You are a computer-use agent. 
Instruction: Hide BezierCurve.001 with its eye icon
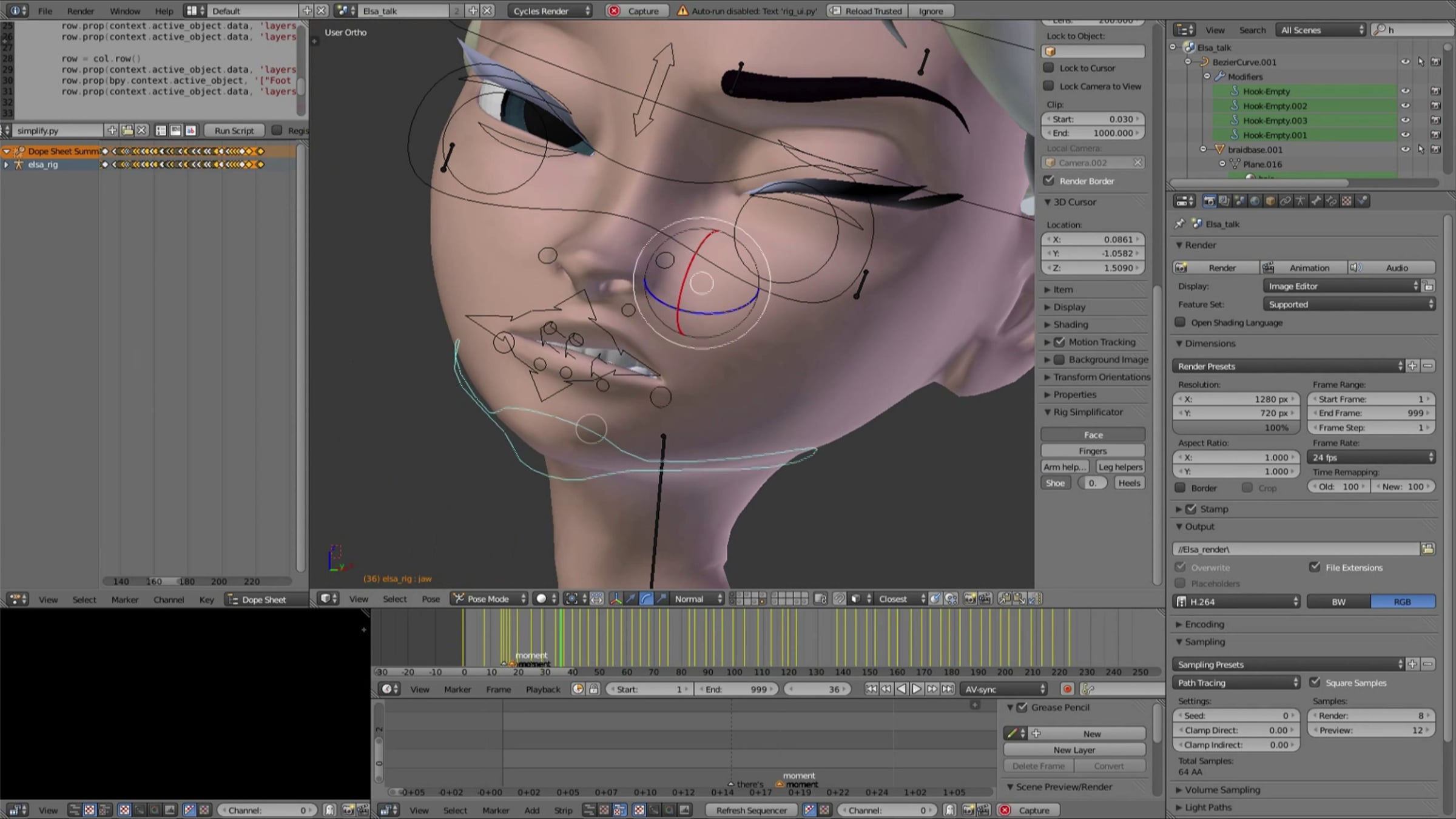1405,62
